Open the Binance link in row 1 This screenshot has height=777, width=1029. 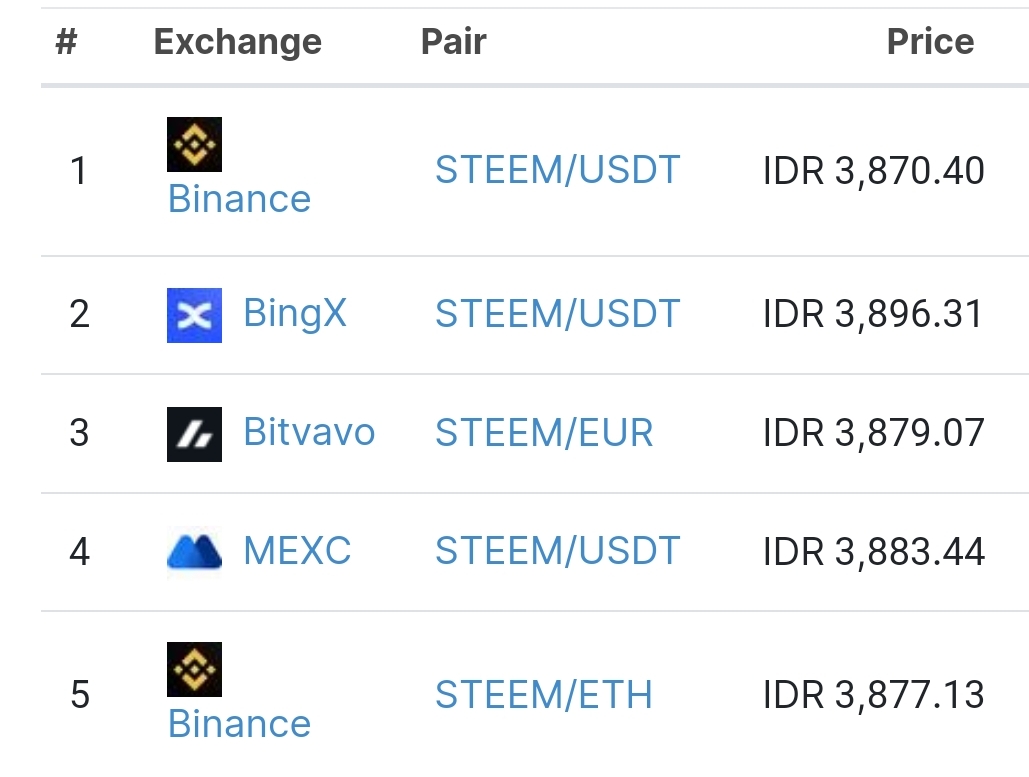(239, 199)
